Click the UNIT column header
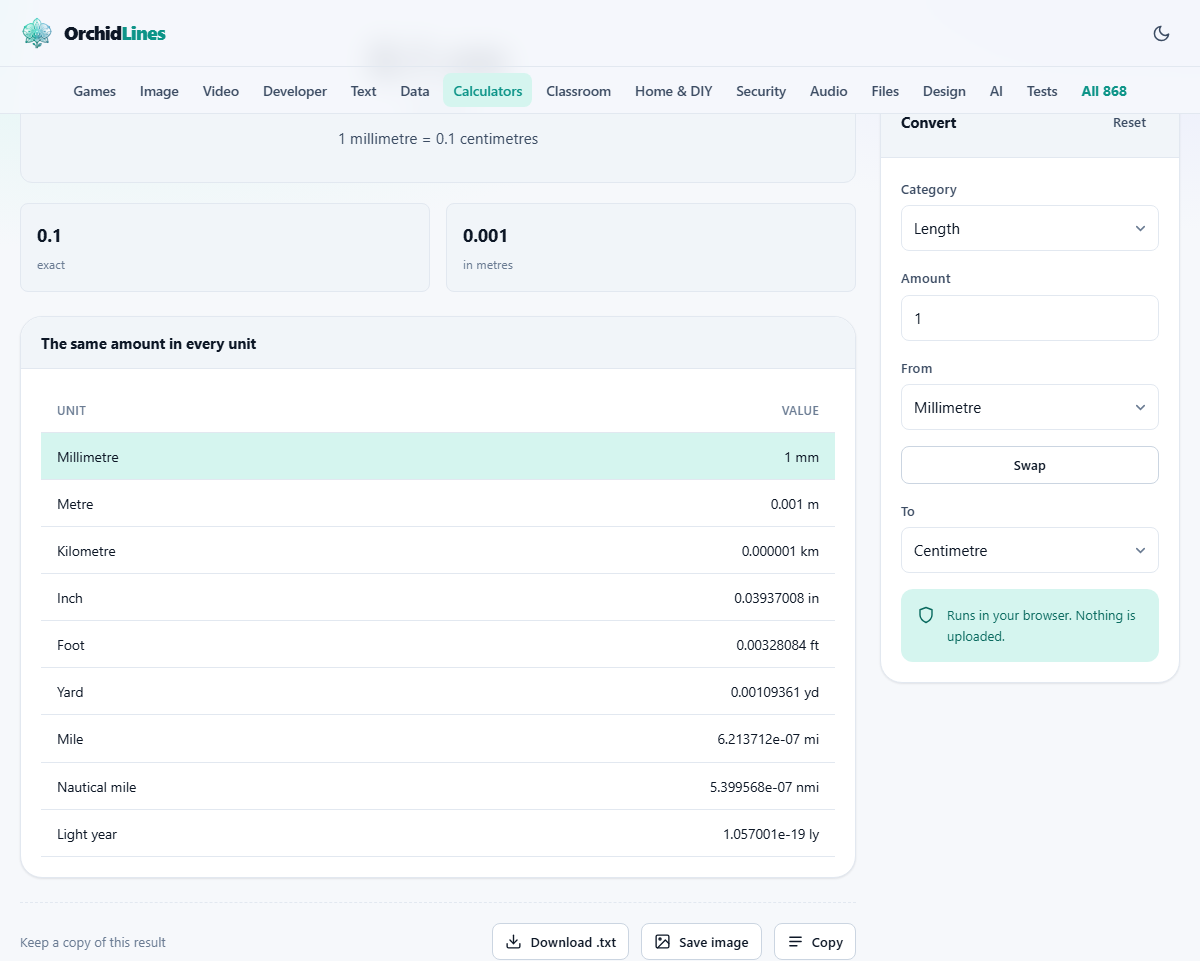 pos(71,411)
